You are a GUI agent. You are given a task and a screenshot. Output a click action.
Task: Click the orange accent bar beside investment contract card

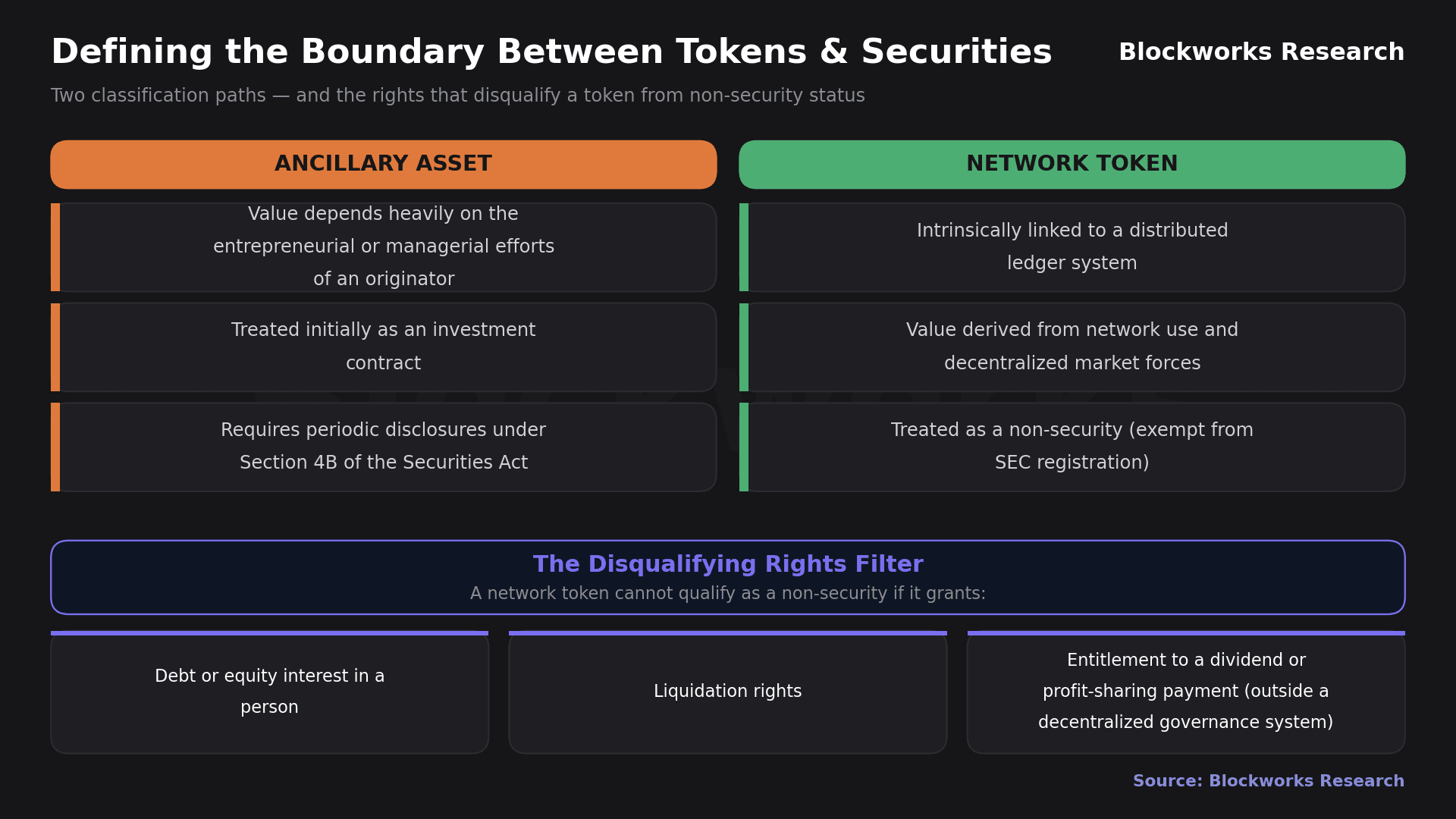pos(55,347)
